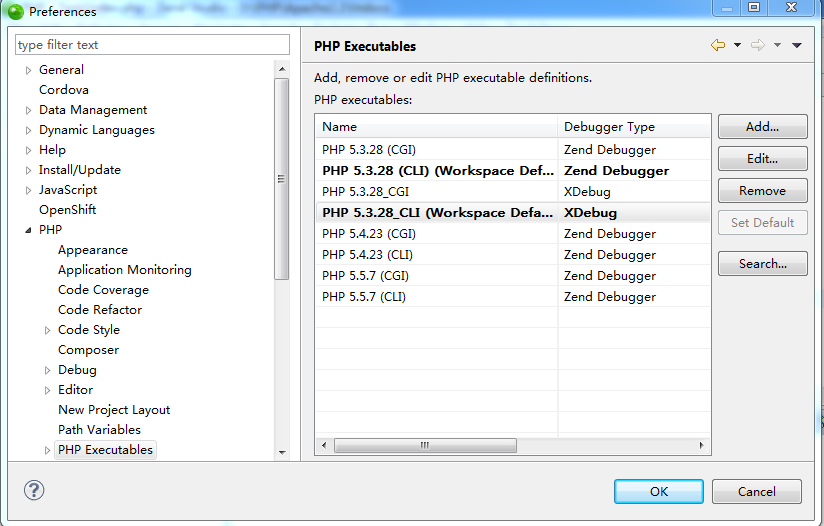This screenshot has width=824, height=526.
Task: Open the preferences view menu triangle
Action: tap(797, 45)
